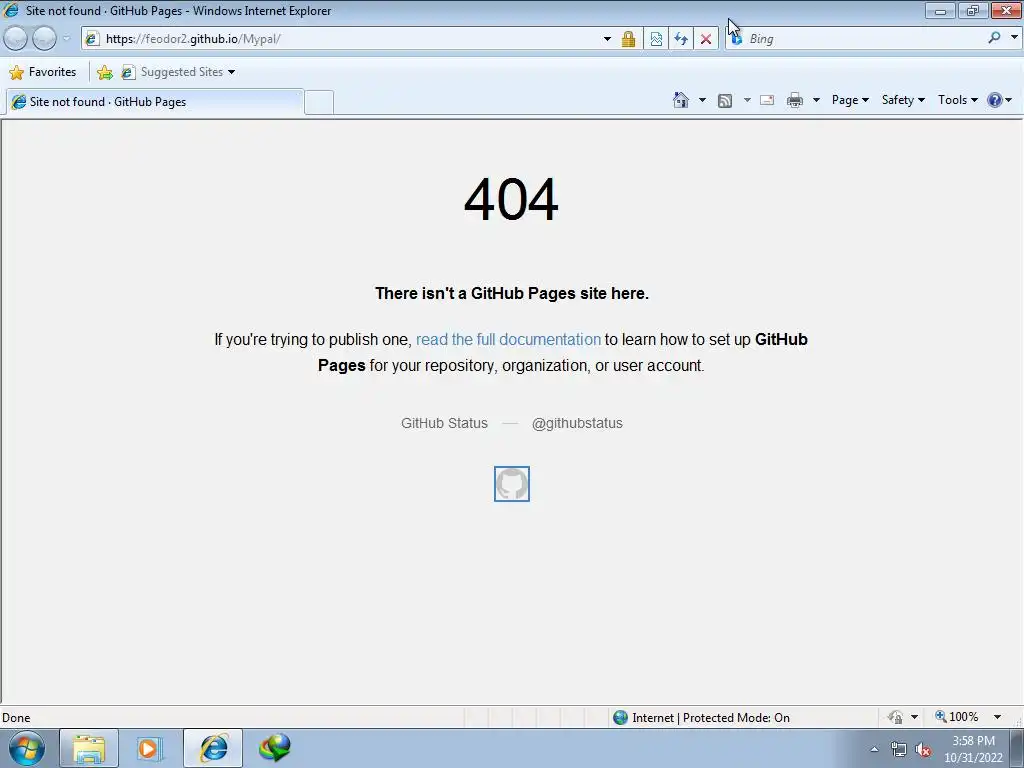Click the Help question mark icon
The image size is (1024, 768).
[x=995, y=100]
